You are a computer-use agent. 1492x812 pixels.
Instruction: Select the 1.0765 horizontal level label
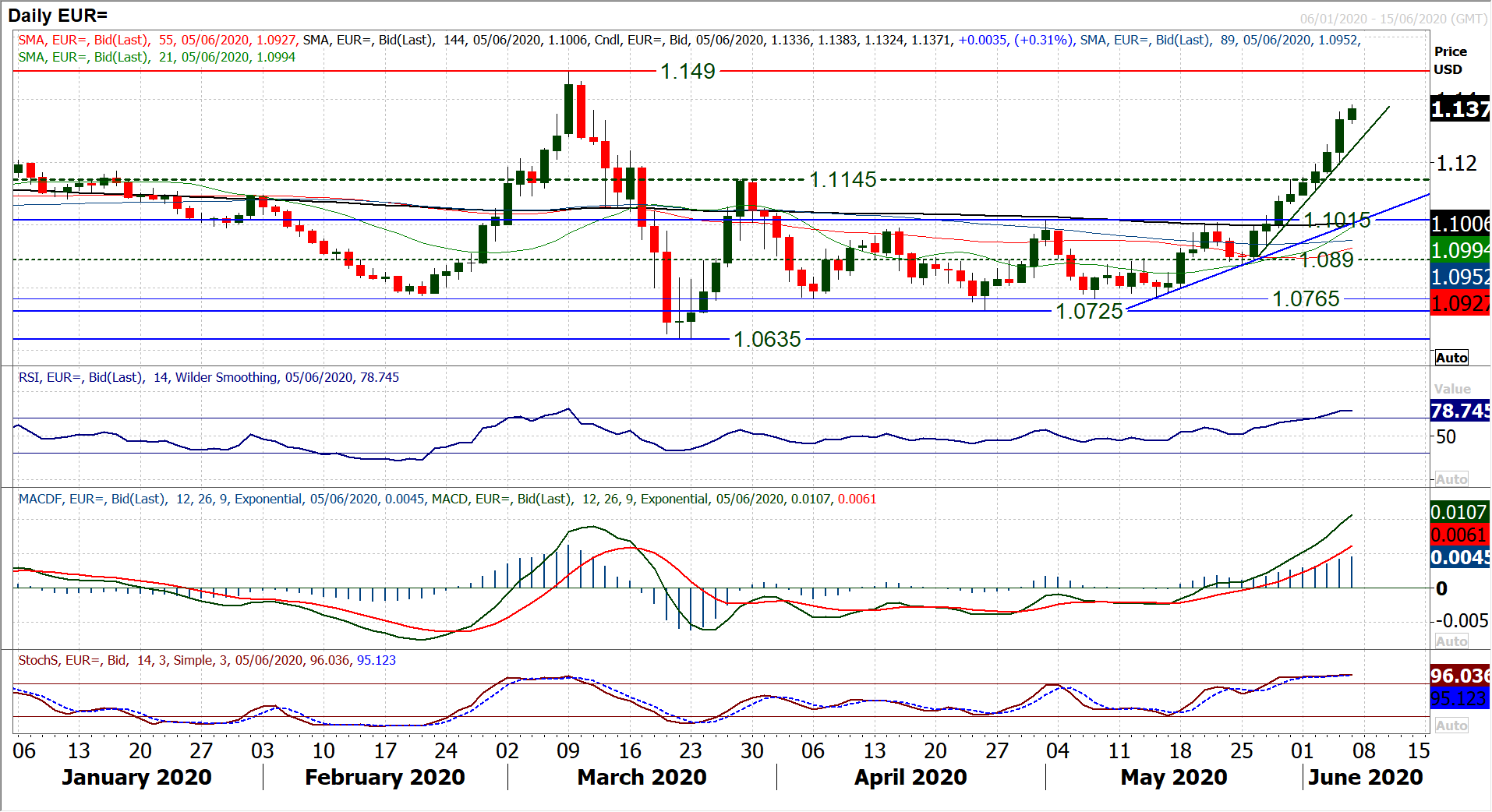(x=1306, y=299)
